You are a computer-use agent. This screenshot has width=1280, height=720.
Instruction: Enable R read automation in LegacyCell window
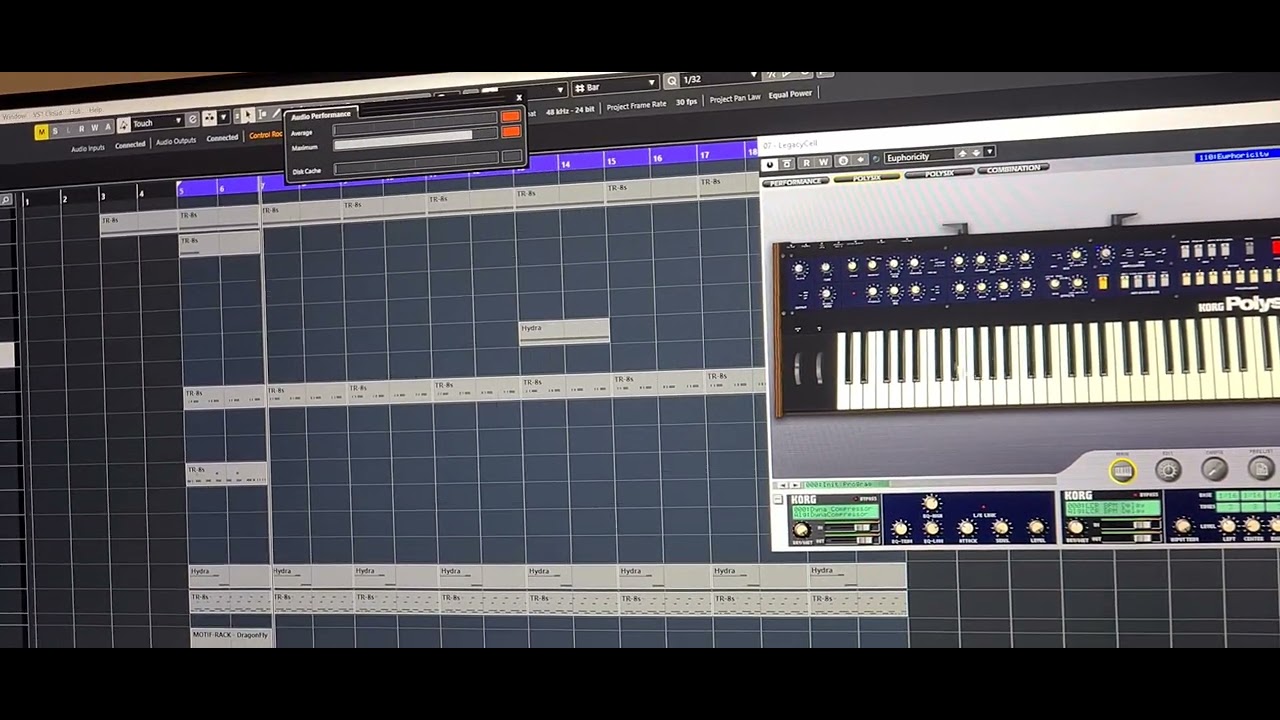pyautogui.click(x=806, y=163)
